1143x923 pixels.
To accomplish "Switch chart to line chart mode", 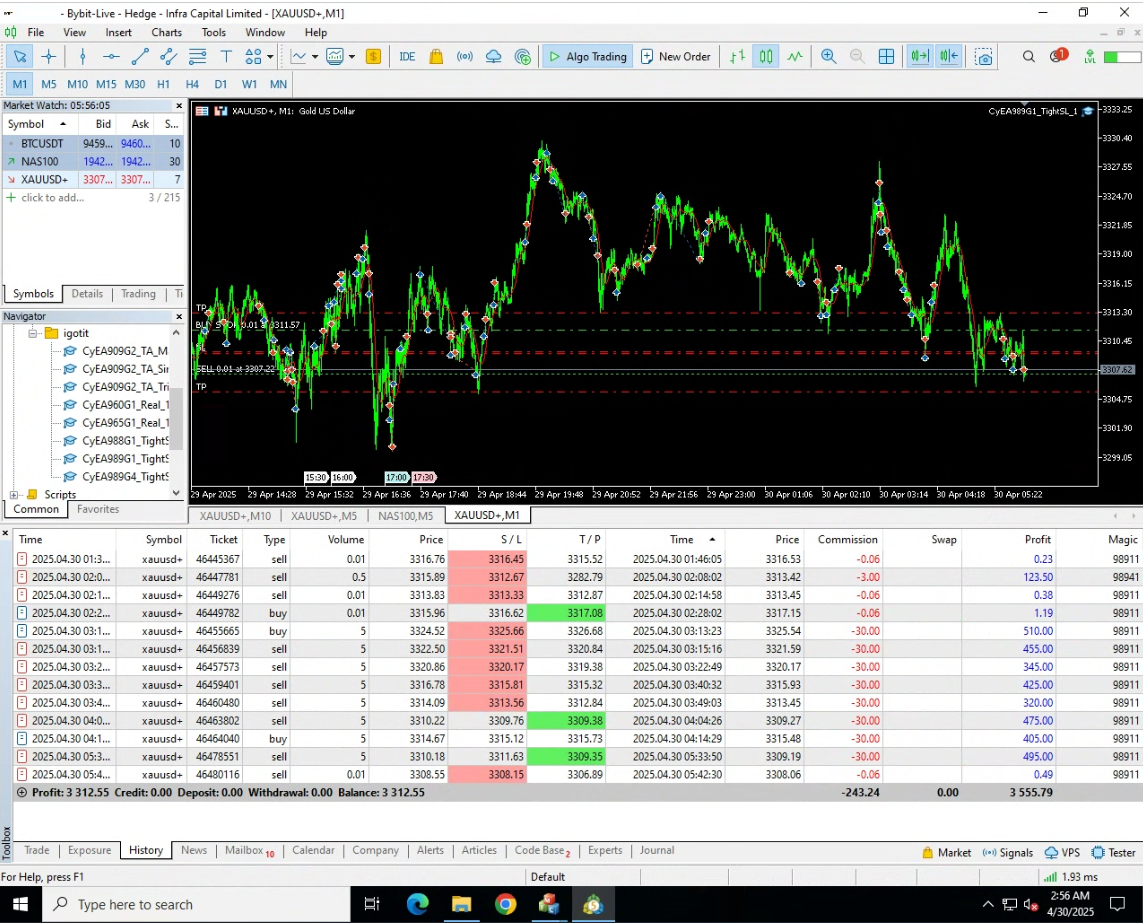I will [795, 57].
